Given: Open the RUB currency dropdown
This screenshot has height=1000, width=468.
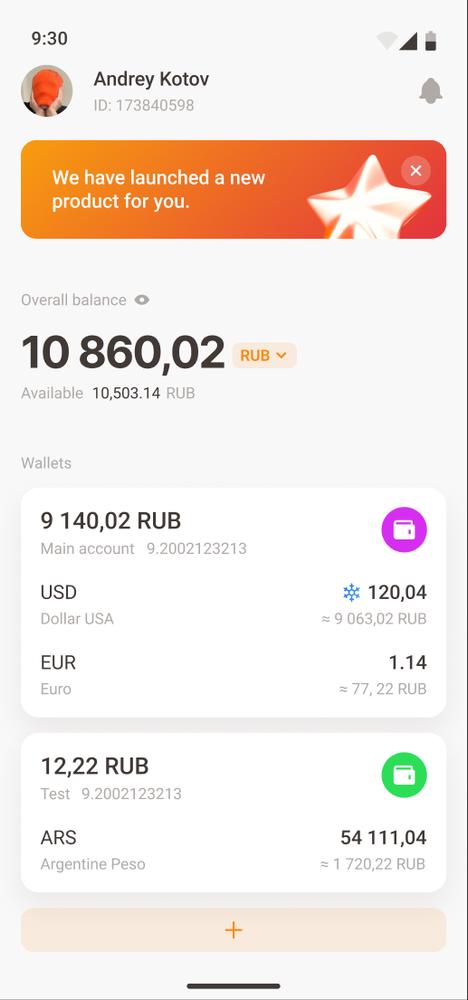Looking at the screenshot, I should pos(264,355).
